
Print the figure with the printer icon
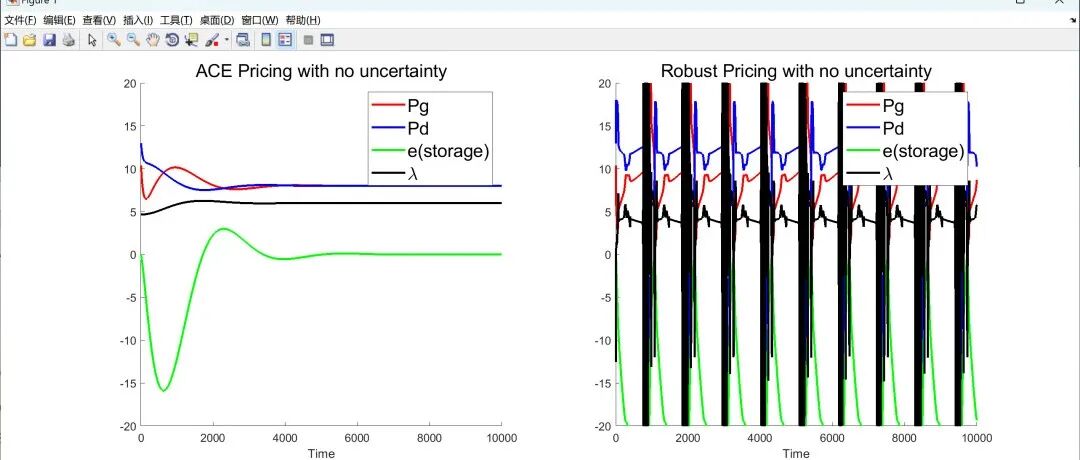[x=68, y=40]
